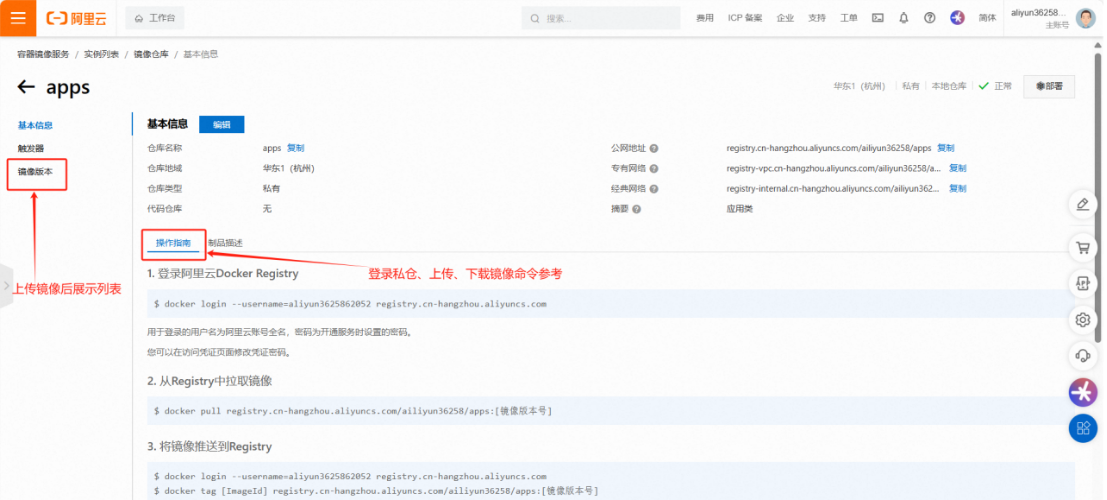
Task: Copy the 专有网络 registry address
Action: point(957,168)
